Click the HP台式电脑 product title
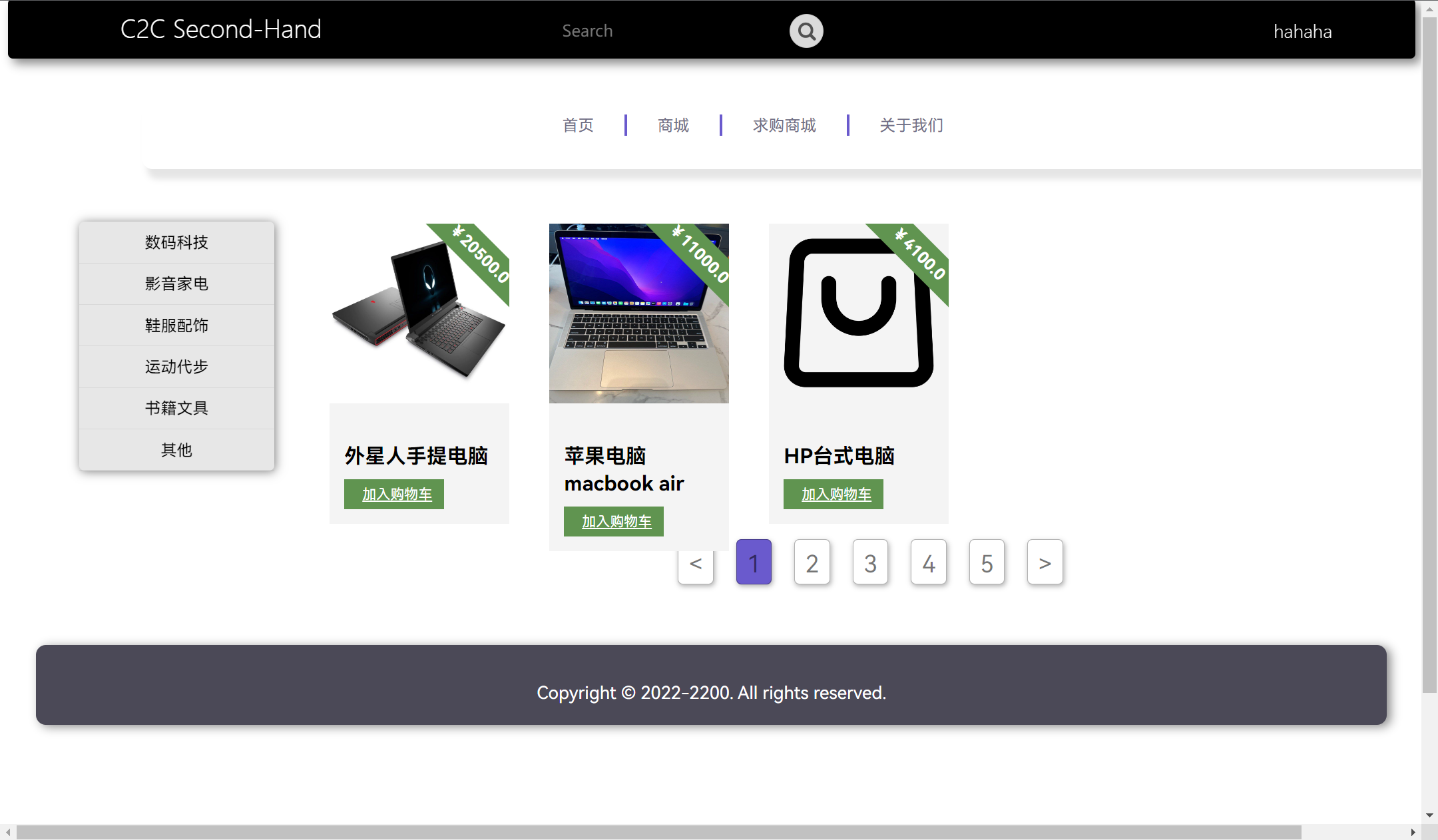The image size is (1438, 840). [x=839, y=456]
